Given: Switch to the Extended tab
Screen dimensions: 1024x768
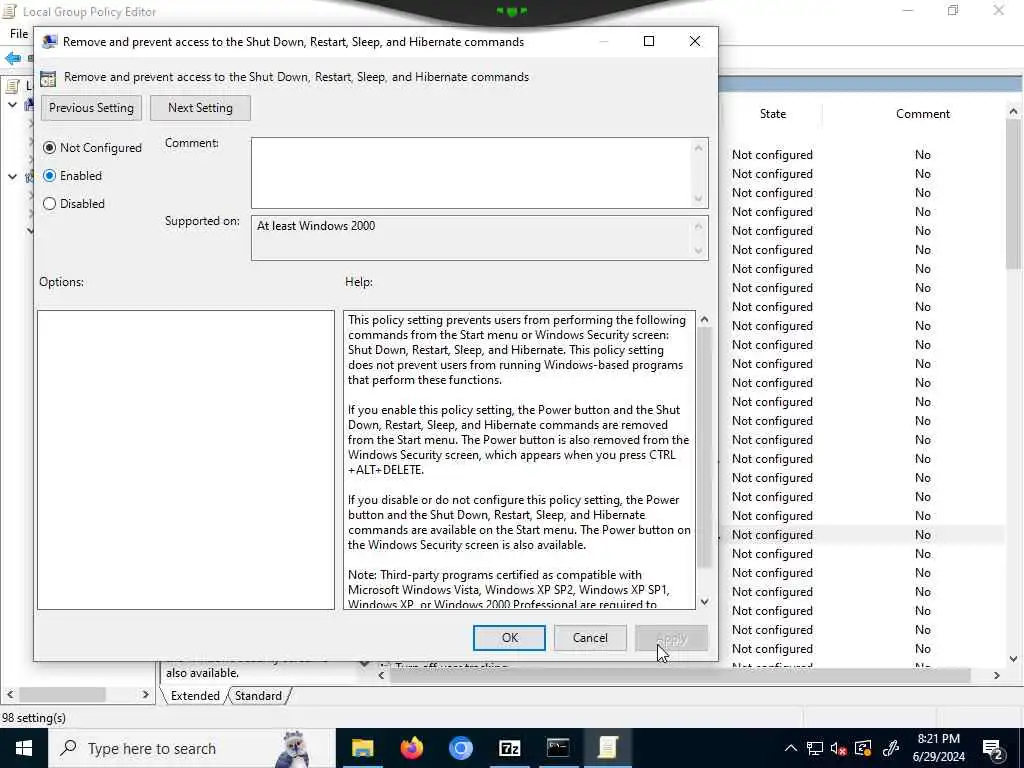Looking at the screenshot, I should coord(195,696).
